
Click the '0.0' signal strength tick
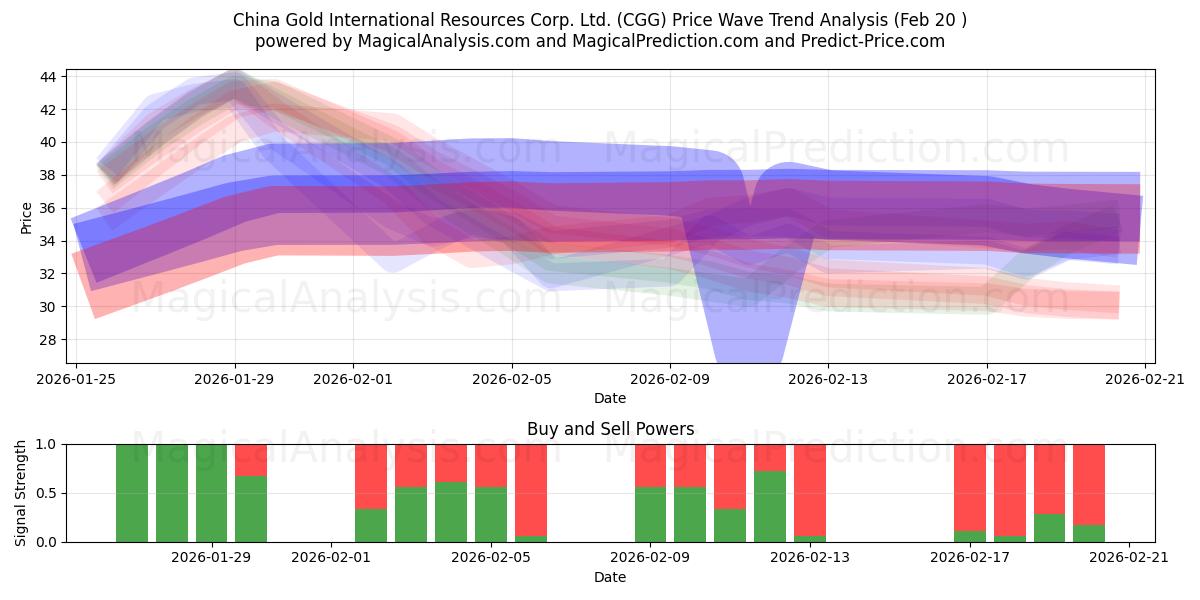coord(47,542)
